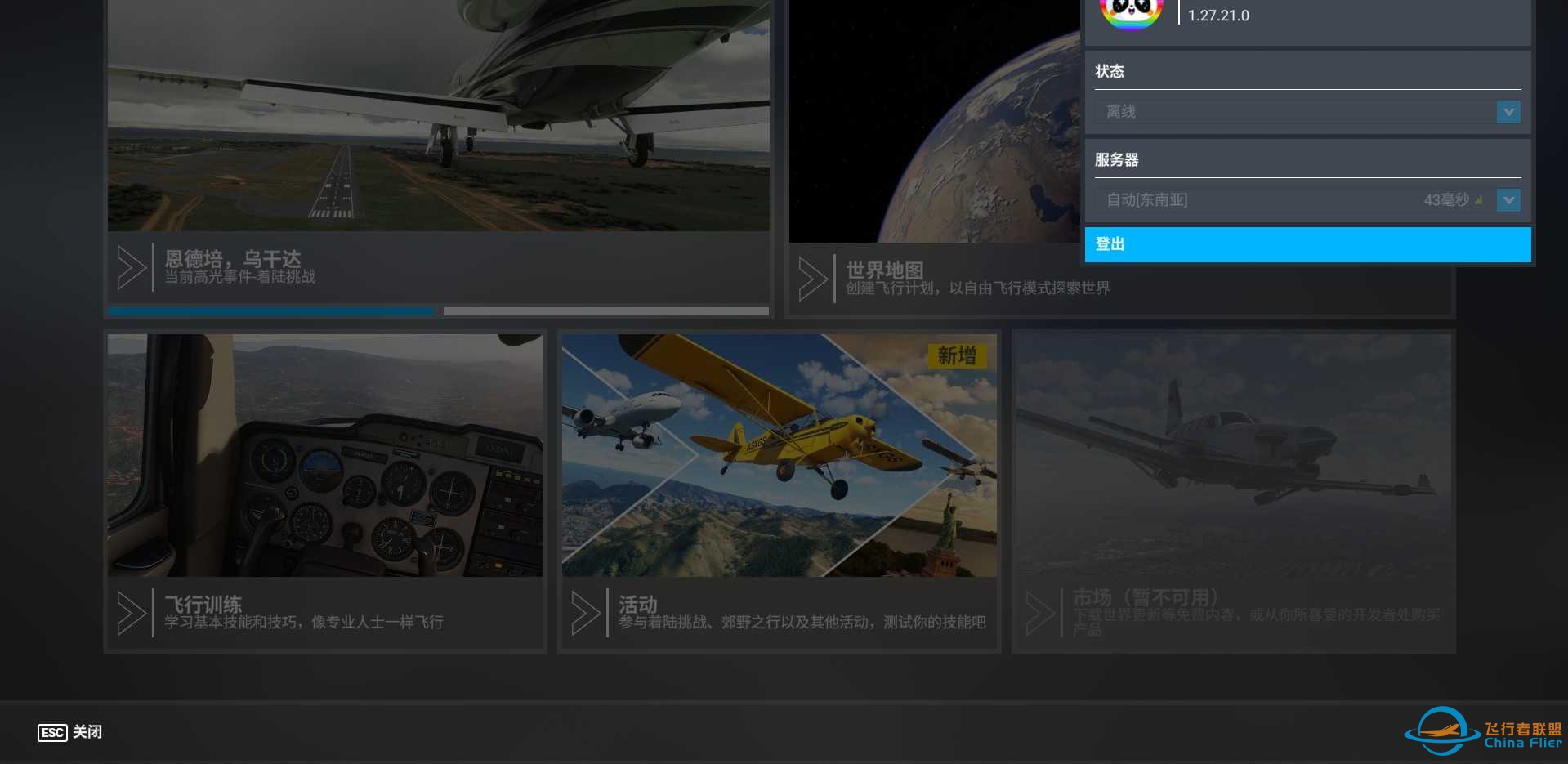Select the second grey carousel progress segment
Viewport: 1568px width, 764px height.
click(606, 311)
